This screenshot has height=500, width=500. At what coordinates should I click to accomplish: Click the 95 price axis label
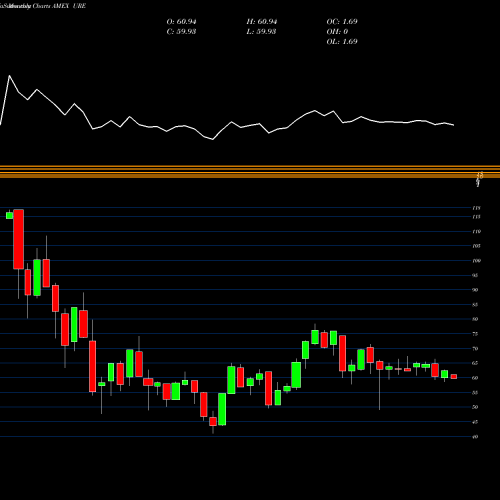coord(475,275)
